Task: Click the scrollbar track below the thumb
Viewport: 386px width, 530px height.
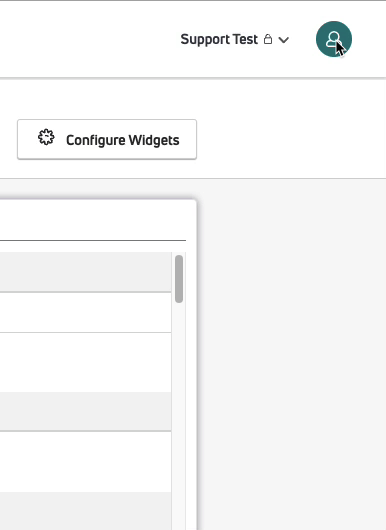Action: 179,416
